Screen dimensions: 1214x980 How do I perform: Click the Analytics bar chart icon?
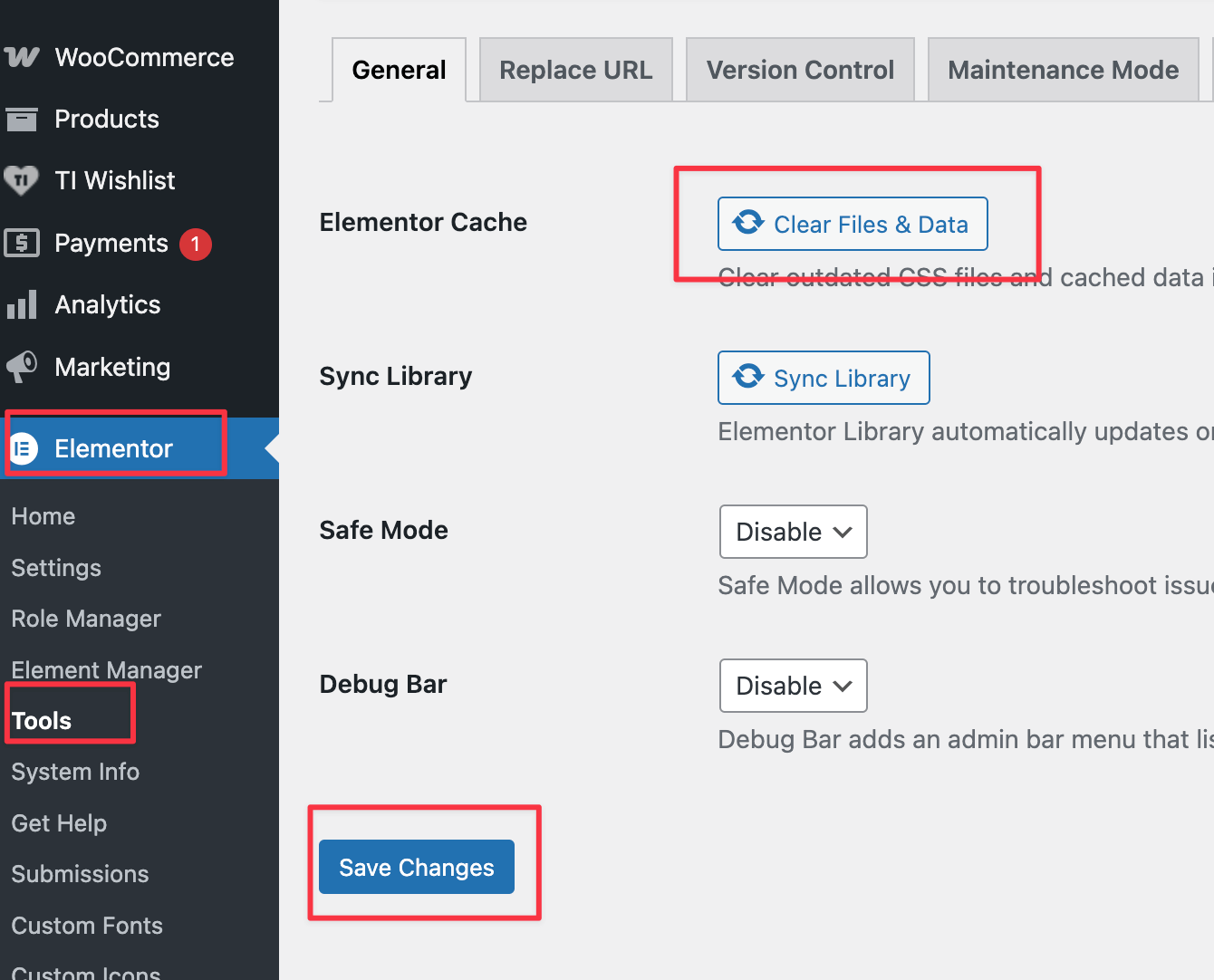click(x=22, y=304)
